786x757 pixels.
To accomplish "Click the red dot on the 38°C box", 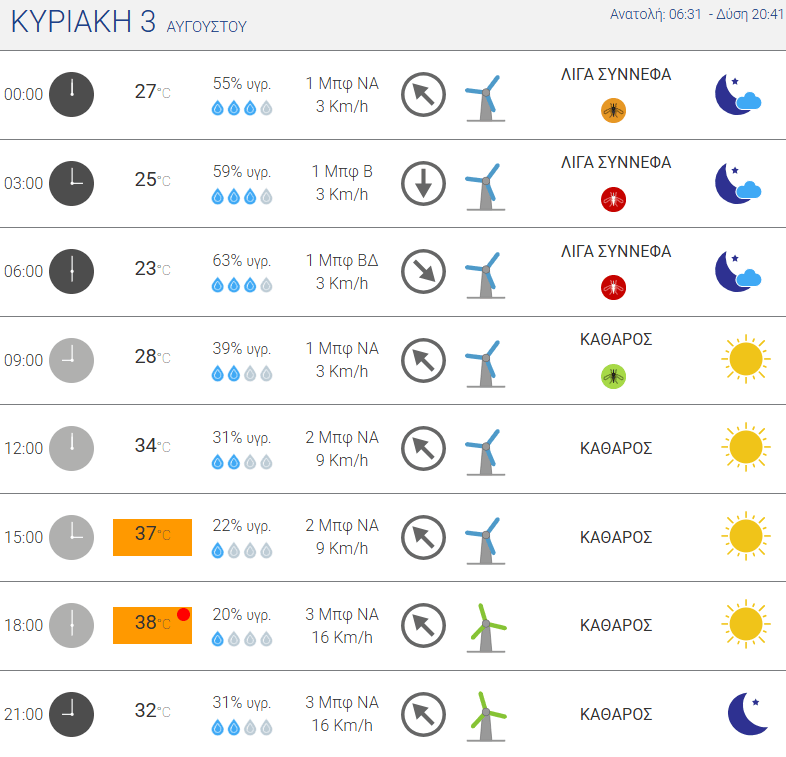I will pyautogui.click(x=183, y=614).
